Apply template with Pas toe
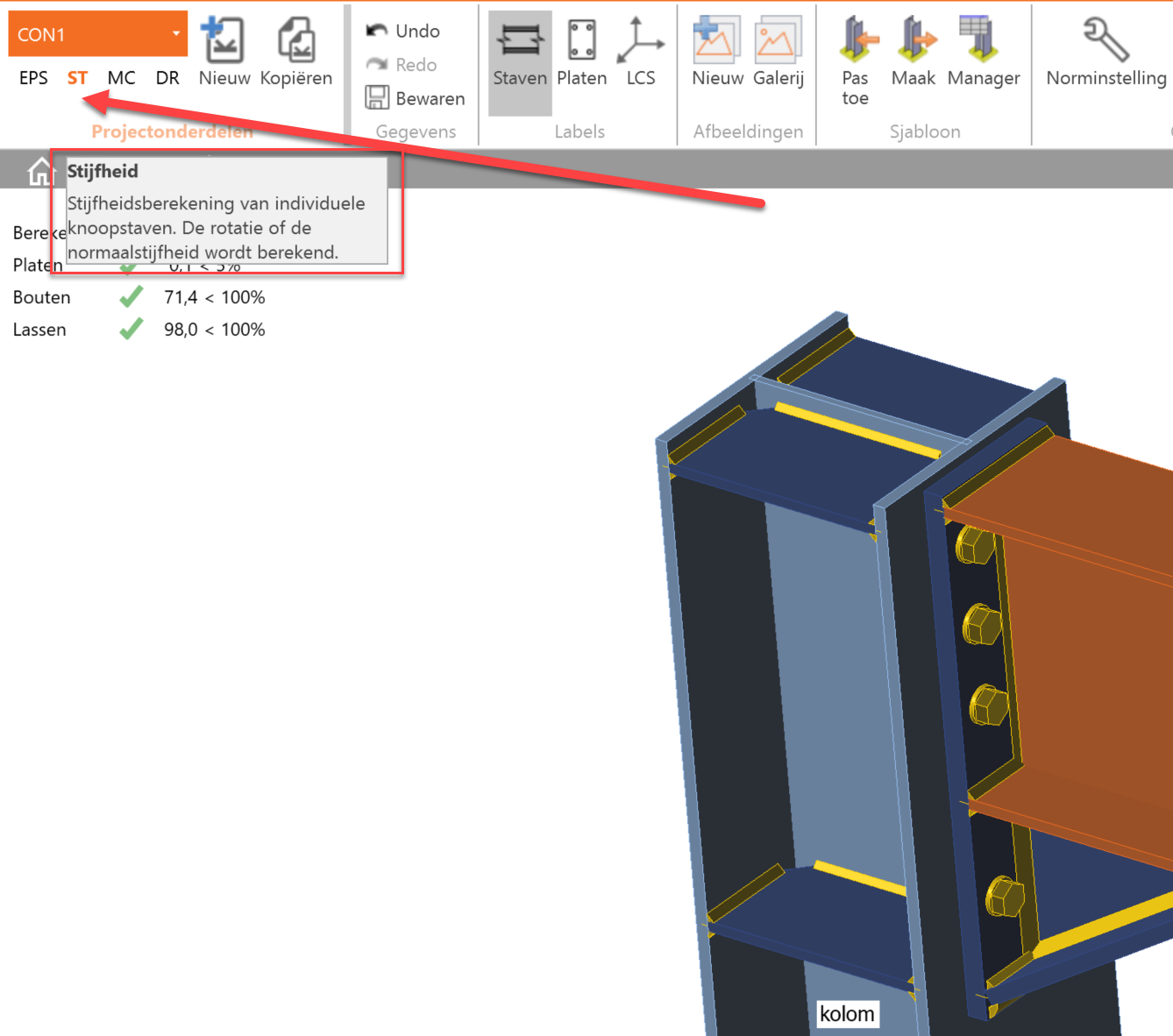The width and height of the screenshot is (1173, 1036). click(856, 60)
